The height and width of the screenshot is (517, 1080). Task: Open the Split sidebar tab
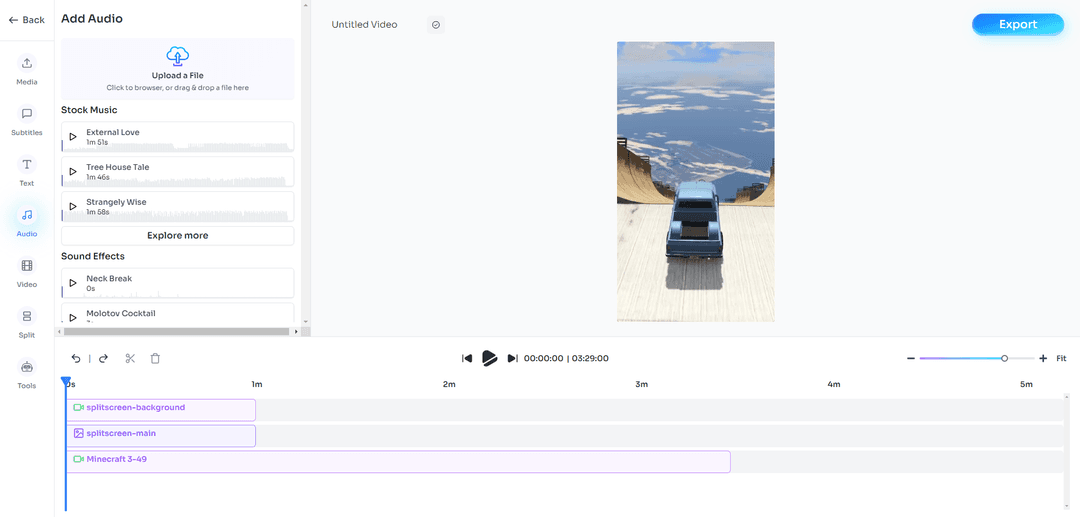[x=27, y=324]
